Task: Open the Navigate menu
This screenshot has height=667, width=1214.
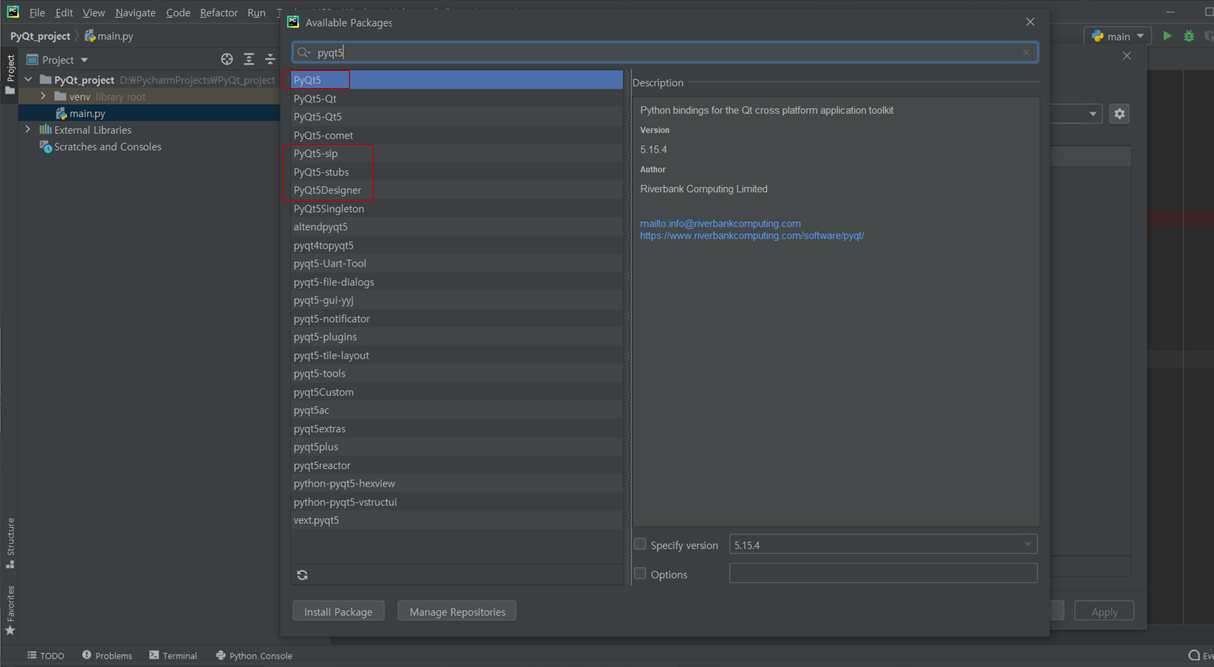Action: point(135,13)
